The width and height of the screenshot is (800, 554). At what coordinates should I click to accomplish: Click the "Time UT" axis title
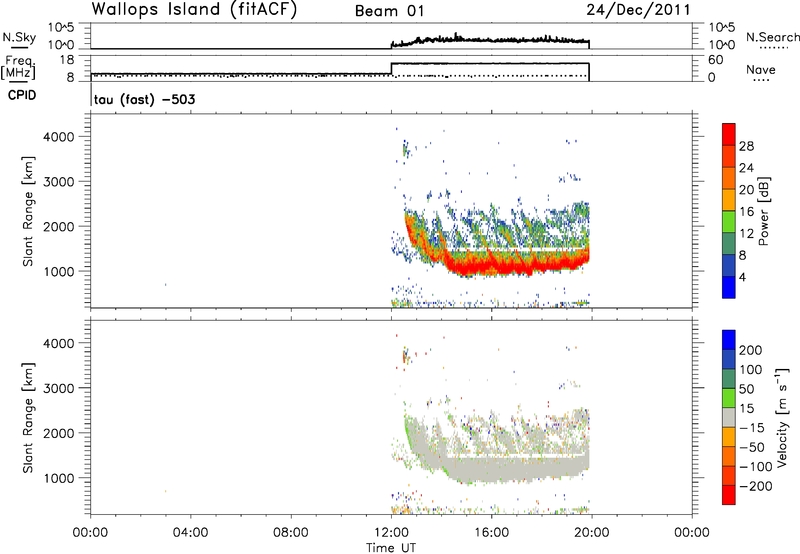click(391, 547)
